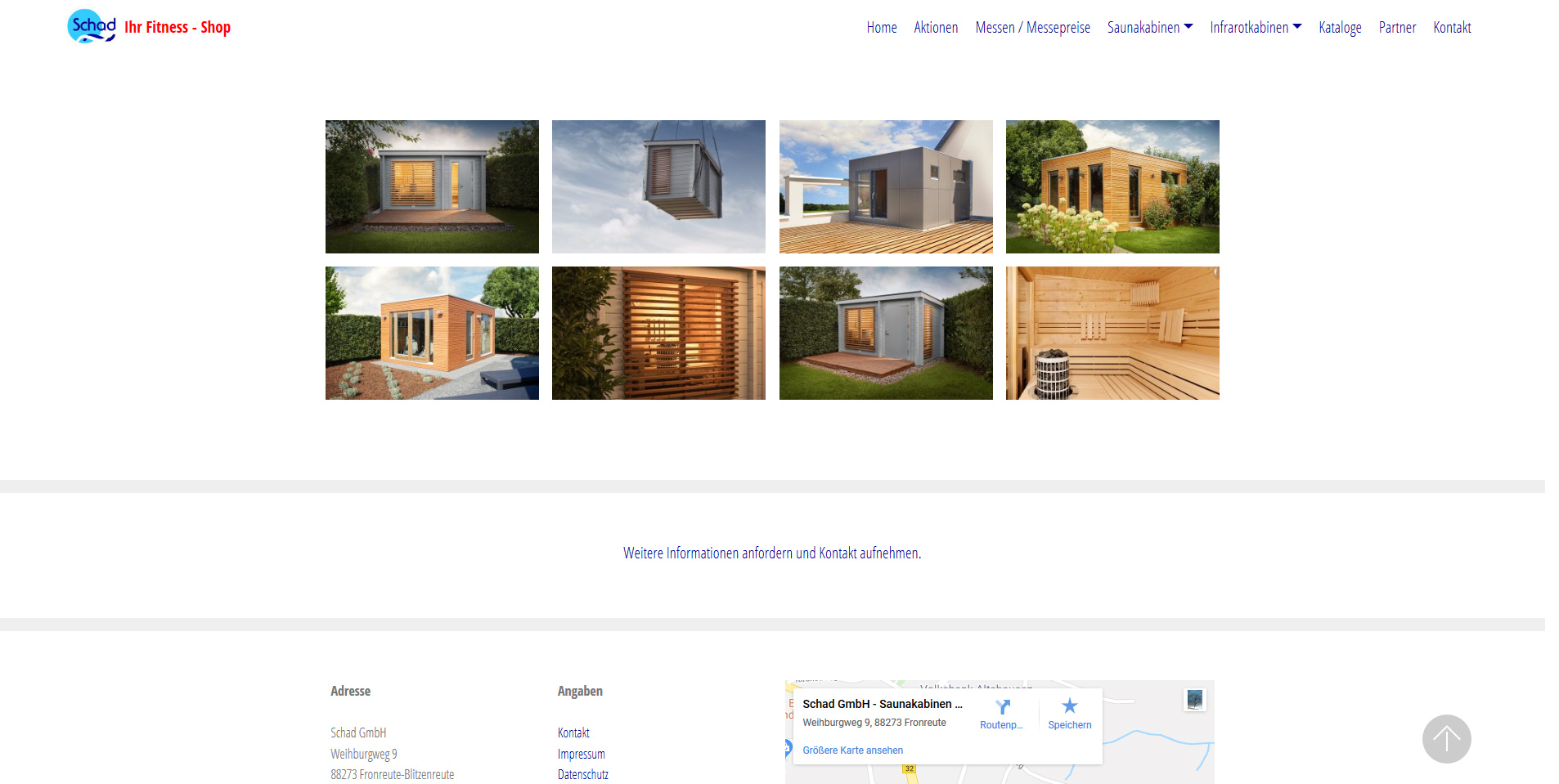Click the satellite view thumbnail on map

[x=1194, y=700]
